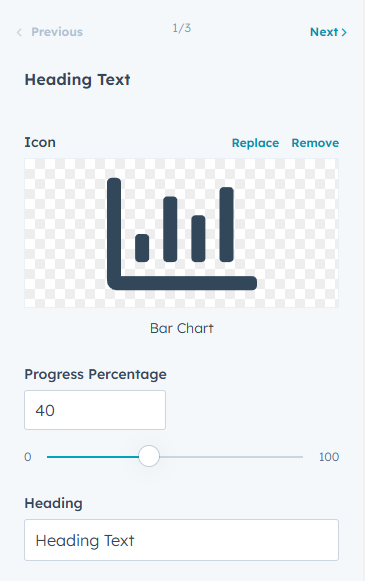The width and height of the screenshot is (365, 581).
Task: Click the slider minimum label 0
Action: 28,457
